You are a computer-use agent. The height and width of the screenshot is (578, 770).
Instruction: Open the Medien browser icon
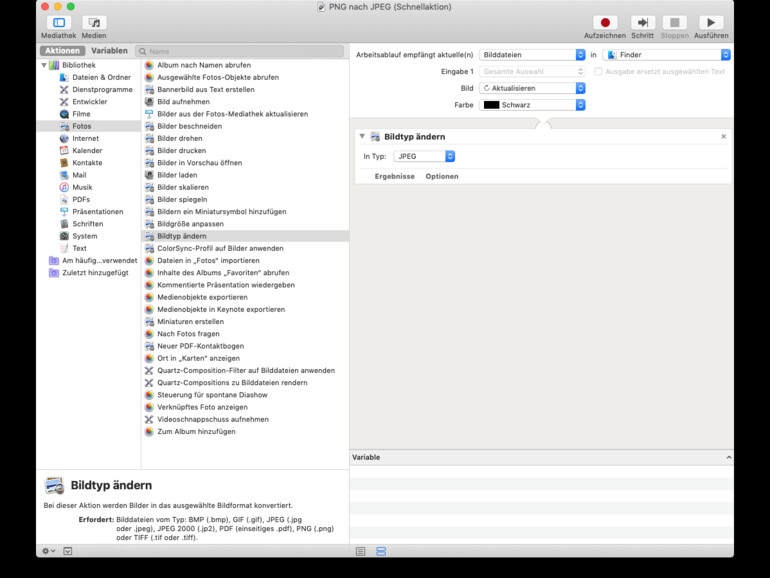tap(94, 22)
